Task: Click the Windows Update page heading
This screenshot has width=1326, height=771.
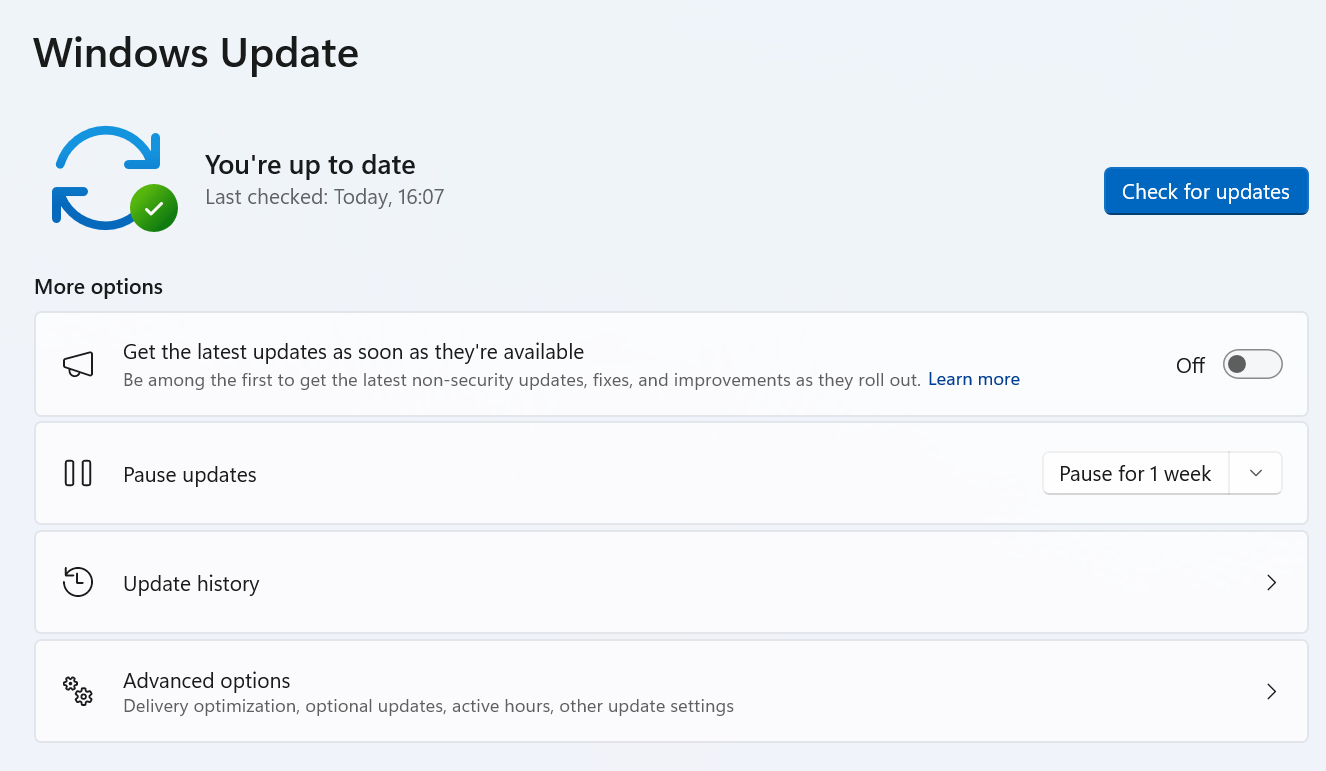Action: [196, 53]
